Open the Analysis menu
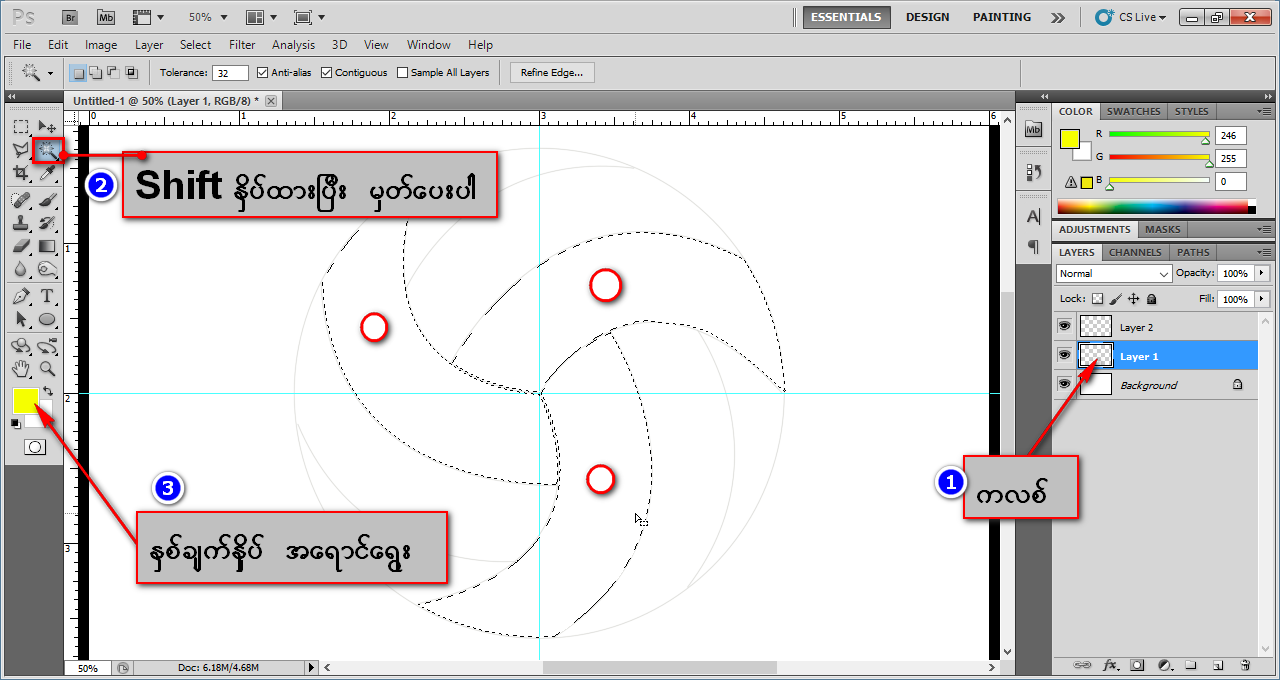Viewport: 1280px width, 680px height. 293,45
